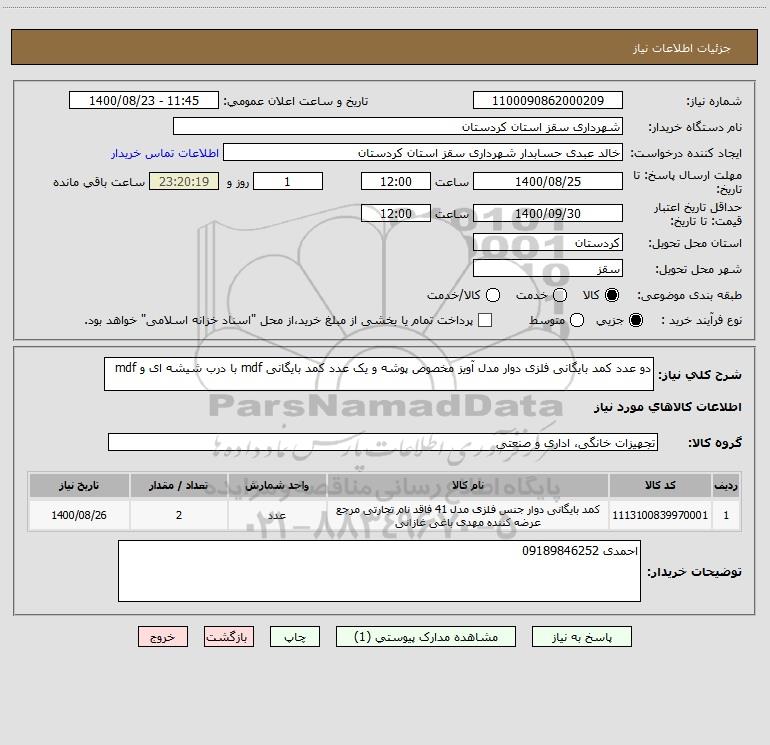Click the buyer name field شهرداری سقز
The image size is (770, 745).
click(398, 126)
